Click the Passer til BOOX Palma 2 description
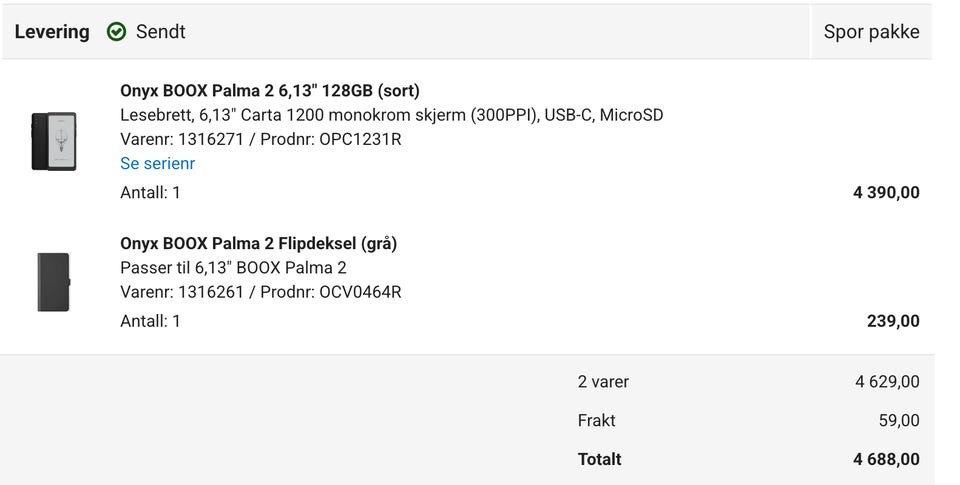Viewport: 960px width, 485px height. tap(233, 268)
